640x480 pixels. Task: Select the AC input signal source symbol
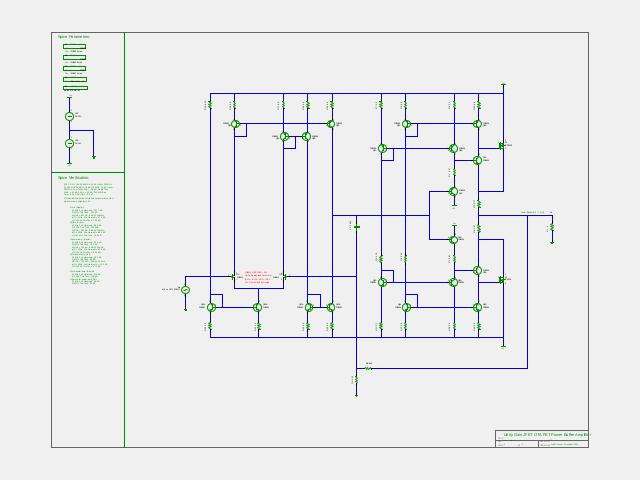click(x=185, y=290)
